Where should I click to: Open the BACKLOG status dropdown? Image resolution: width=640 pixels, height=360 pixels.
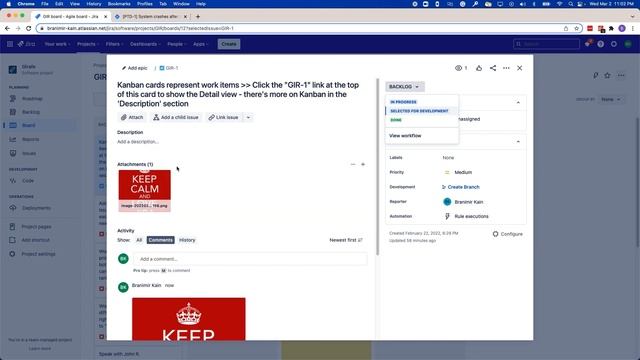(x=404, y=87)
